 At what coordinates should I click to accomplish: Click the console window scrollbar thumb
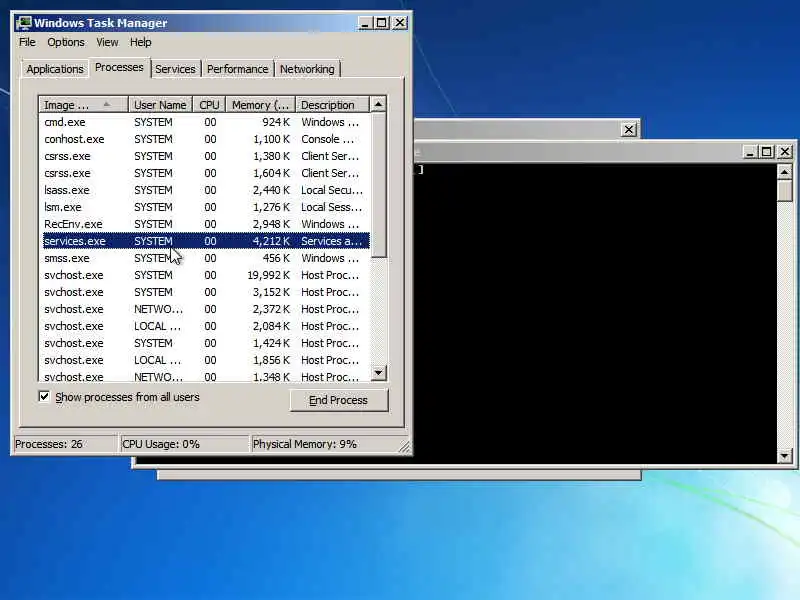point(784,191)
